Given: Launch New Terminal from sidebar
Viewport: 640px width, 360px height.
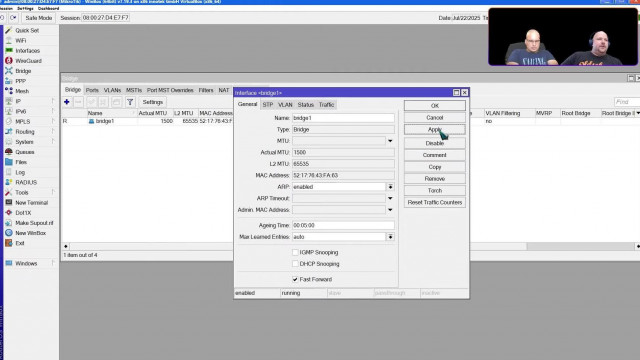Looking at the screenshot, I should (x=31, y=202).
